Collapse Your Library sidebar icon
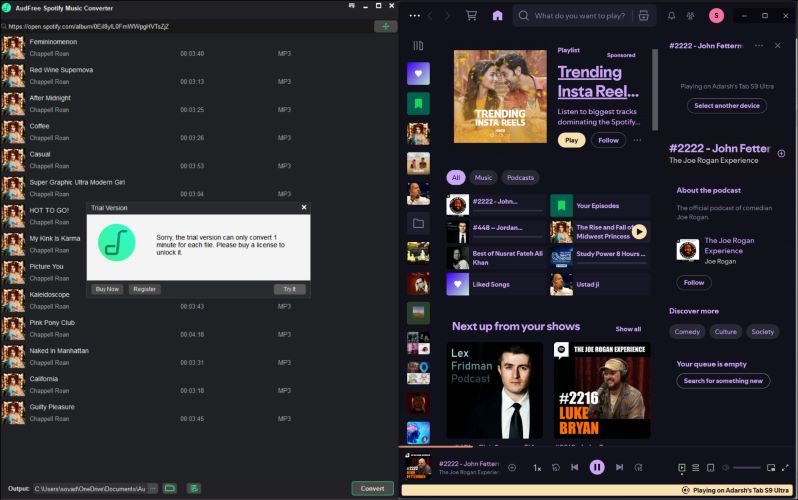The height and width of the screenshot is (500, 798). [x=418, y=46]
